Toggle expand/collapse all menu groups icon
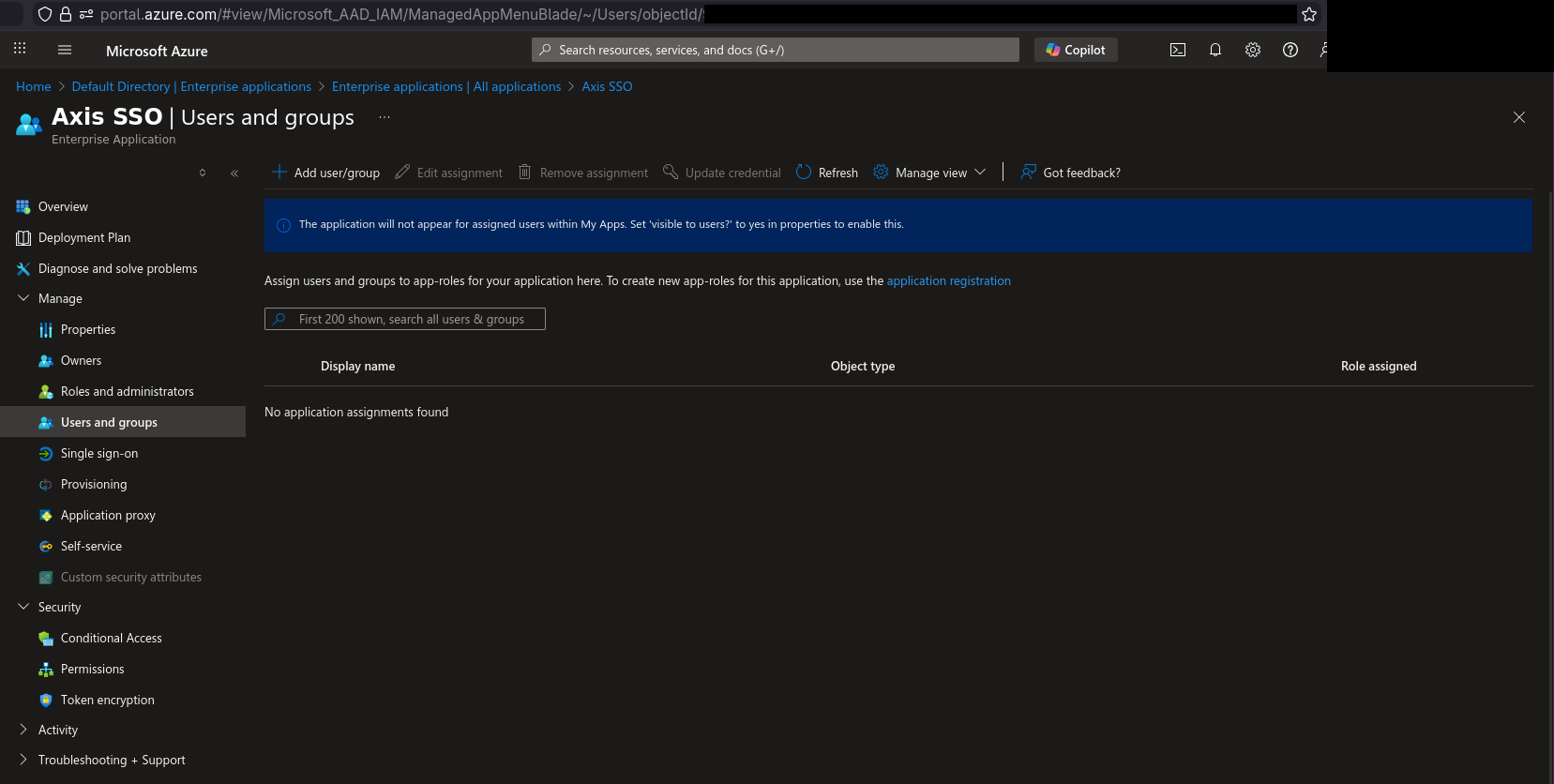The height and width of the screenshot is (784, 1554). click(203, 173)
